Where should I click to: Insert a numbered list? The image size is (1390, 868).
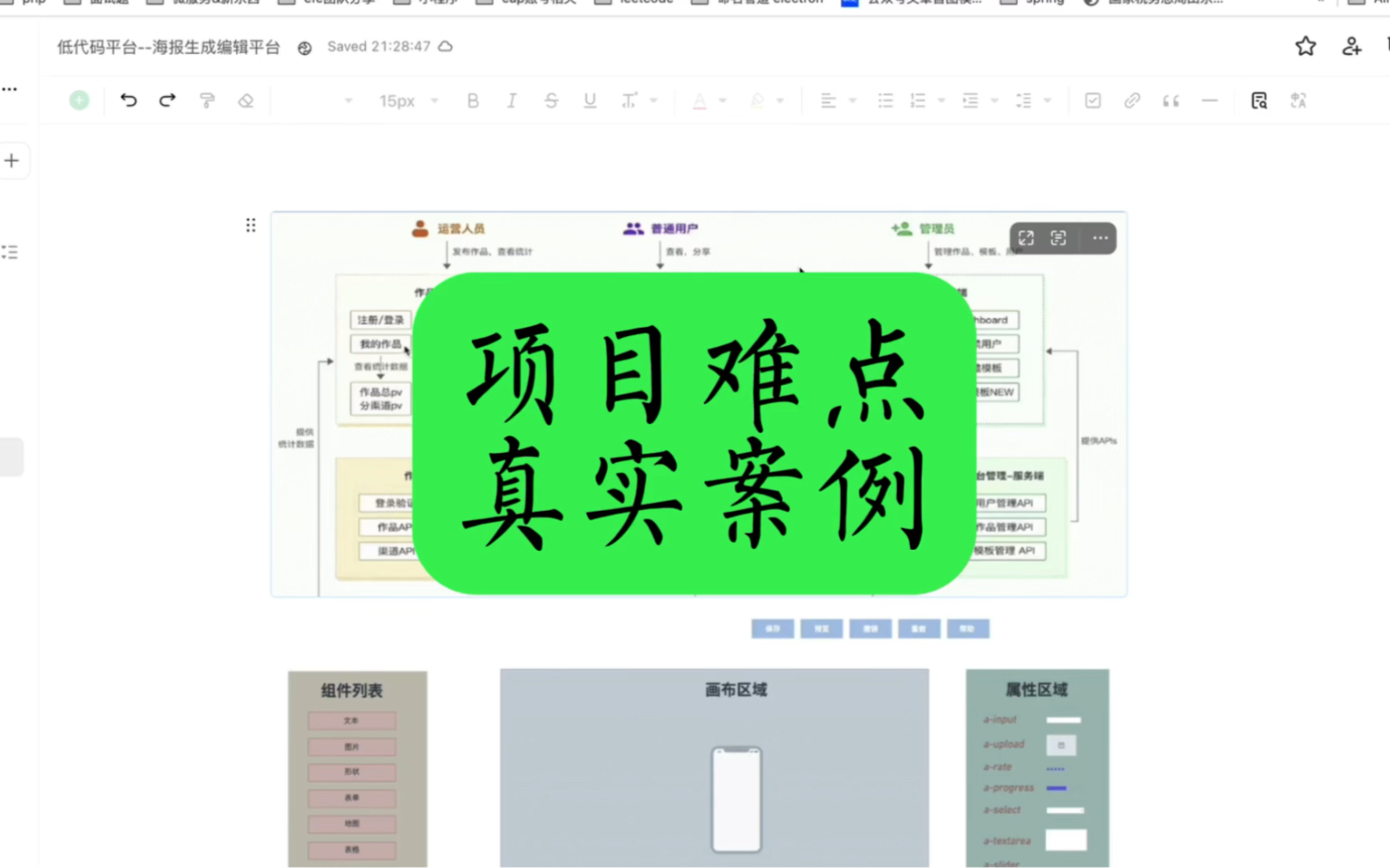pyautogui.click(x=918, y=101)
